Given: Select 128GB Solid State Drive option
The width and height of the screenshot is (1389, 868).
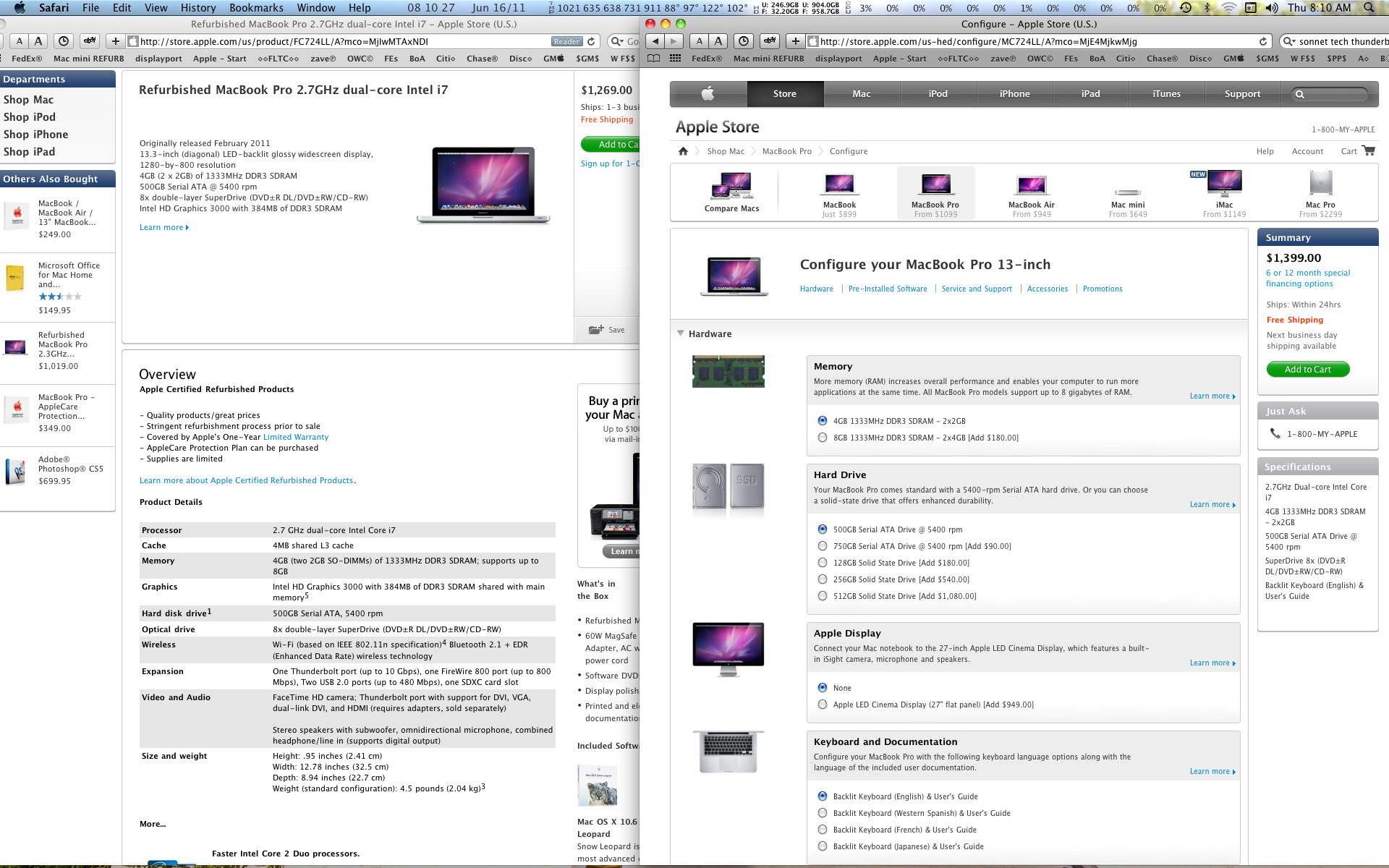Looking at the screenshot, I should coord(823,562).
